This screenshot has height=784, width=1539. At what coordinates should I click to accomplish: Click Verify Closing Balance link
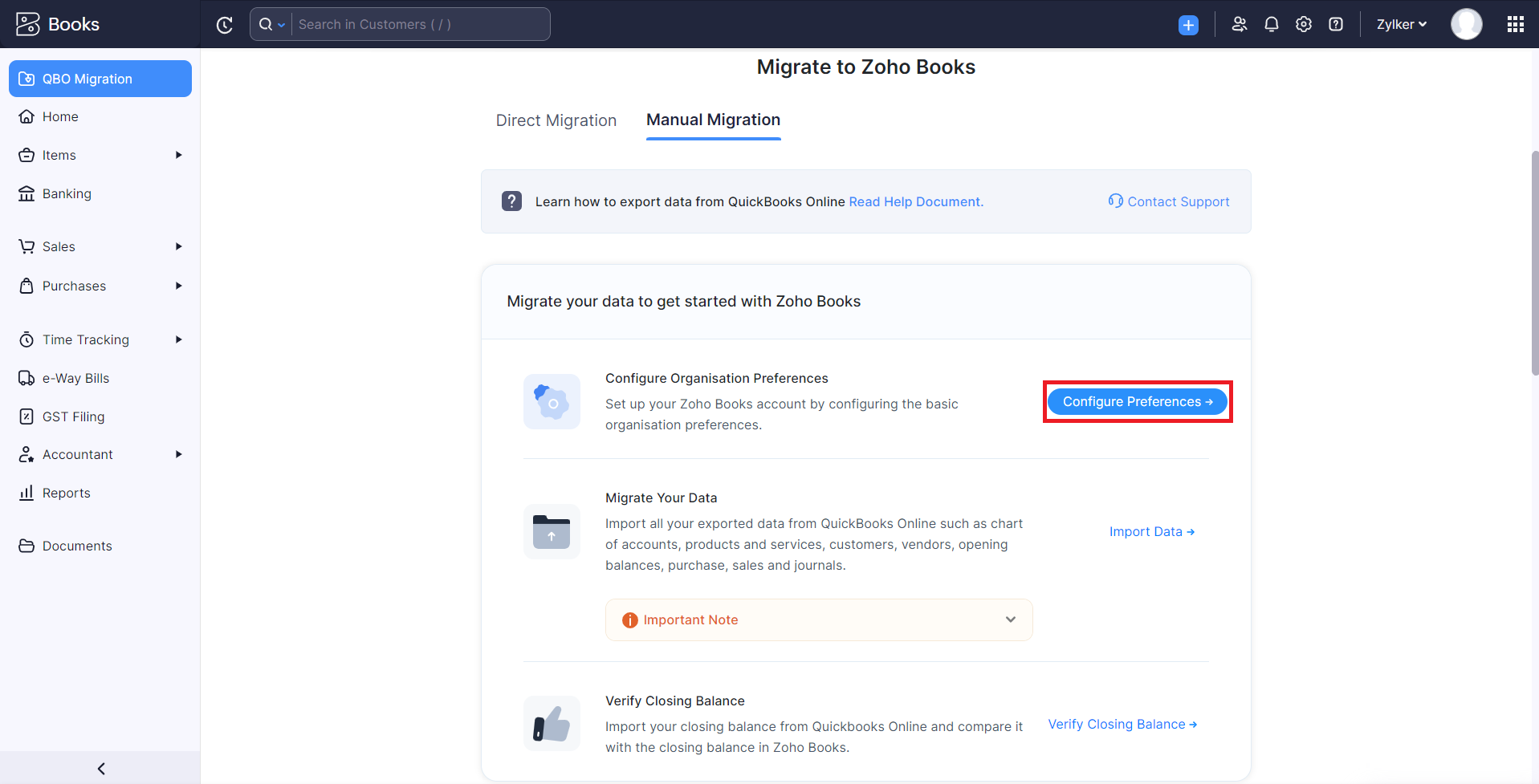pyautogui.click(x=1122, y=724)
